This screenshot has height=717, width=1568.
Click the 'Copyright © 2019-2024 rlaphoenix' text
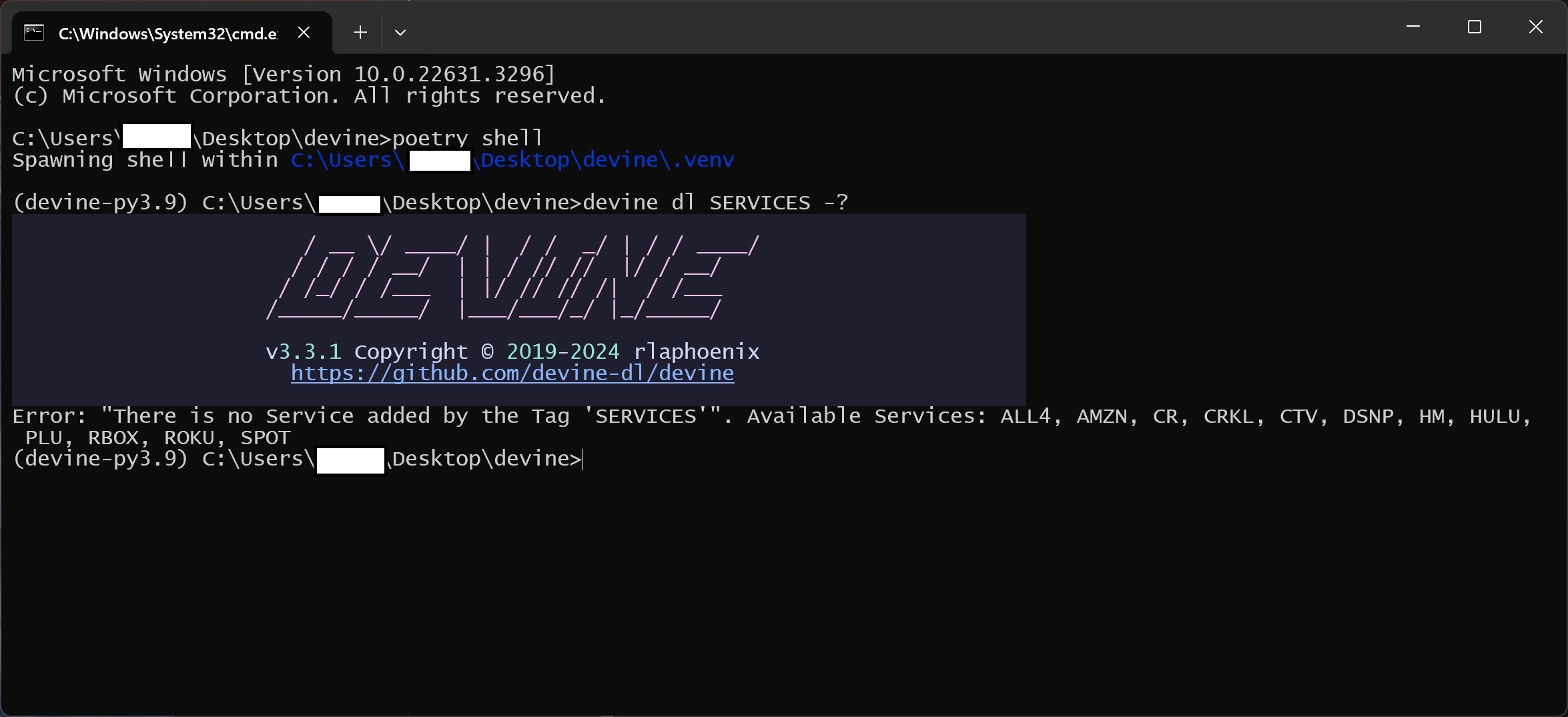556,351
